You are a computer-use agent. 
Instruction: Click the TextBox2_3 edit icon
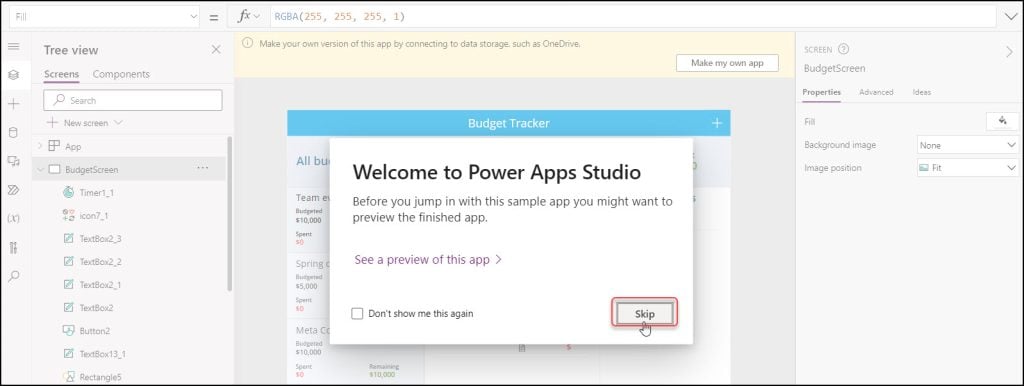click(x=69, y=238)
